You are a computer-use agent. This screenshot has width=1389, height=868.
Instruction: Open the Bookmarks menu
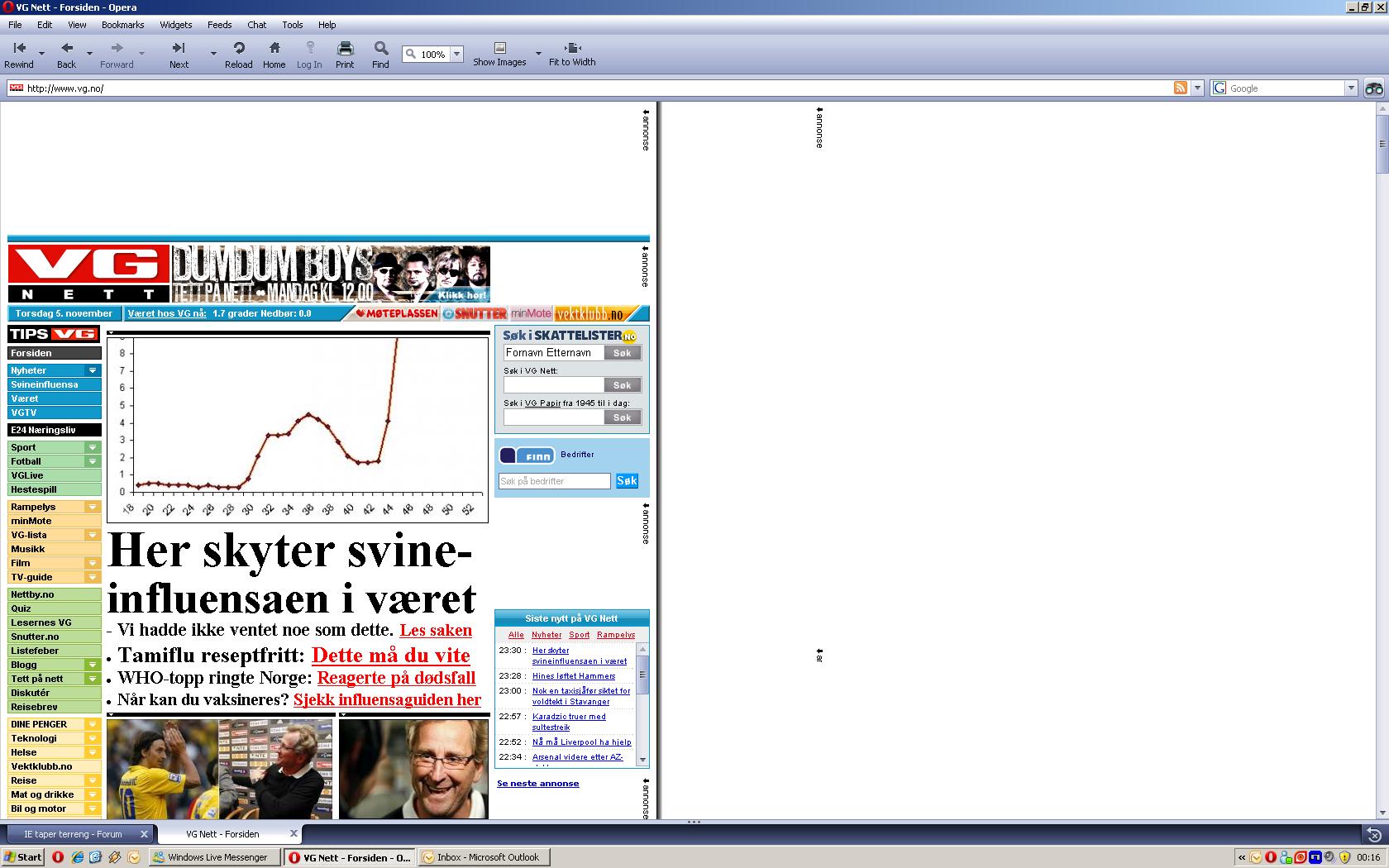click(x=123, y=25)
